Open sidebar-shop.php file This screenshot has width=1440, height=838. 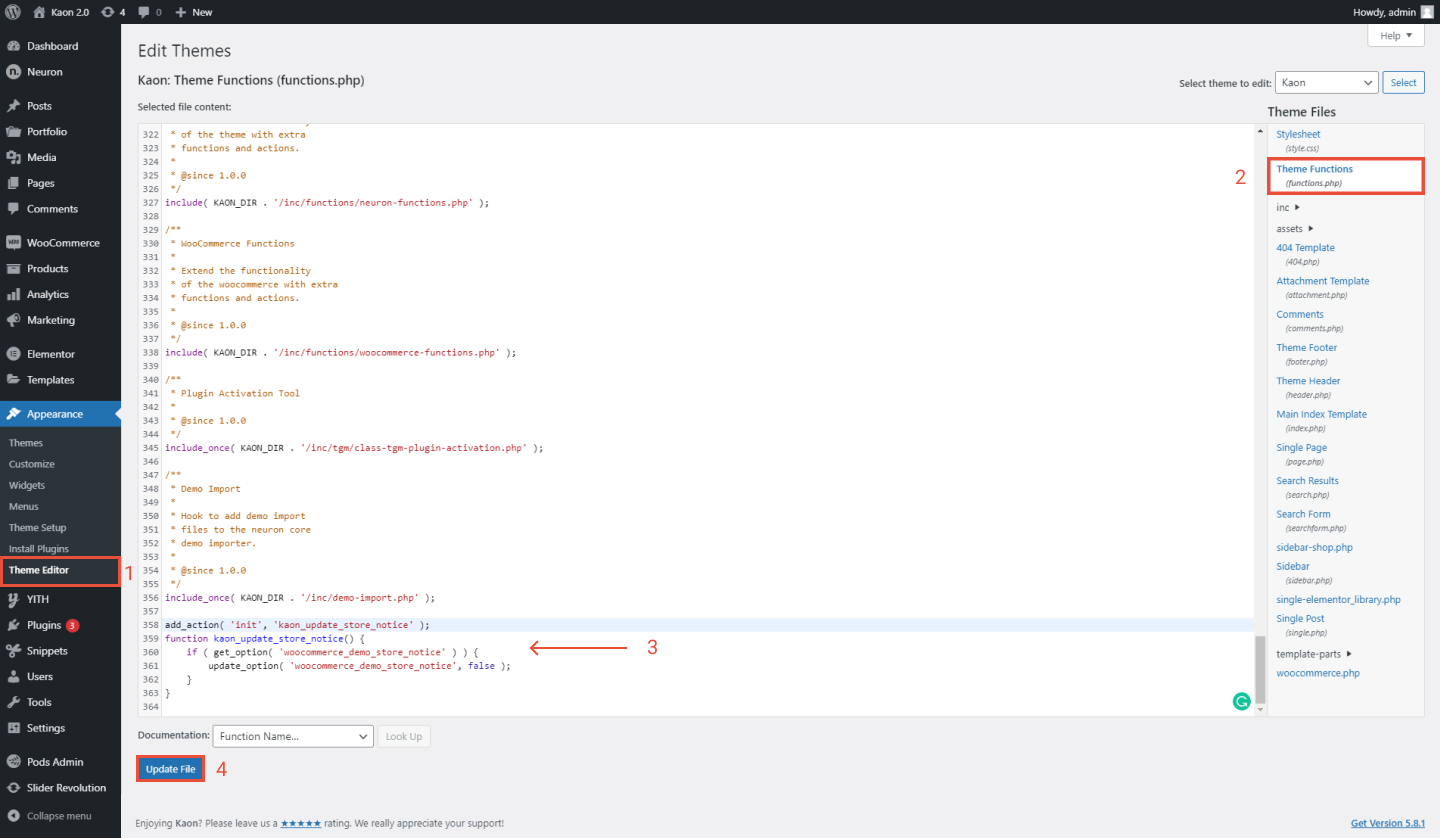point(1314,548)
